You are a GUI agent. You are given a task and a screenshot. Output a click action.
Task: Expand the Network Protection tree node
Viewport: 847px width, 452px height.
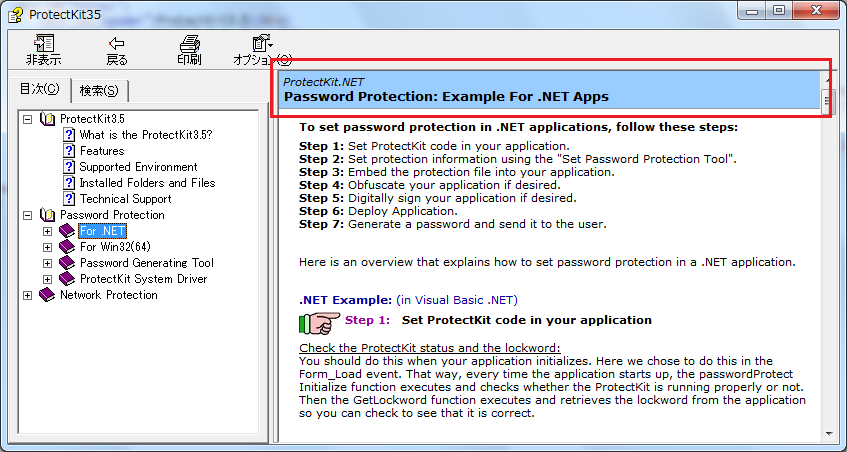pos(28,295)
